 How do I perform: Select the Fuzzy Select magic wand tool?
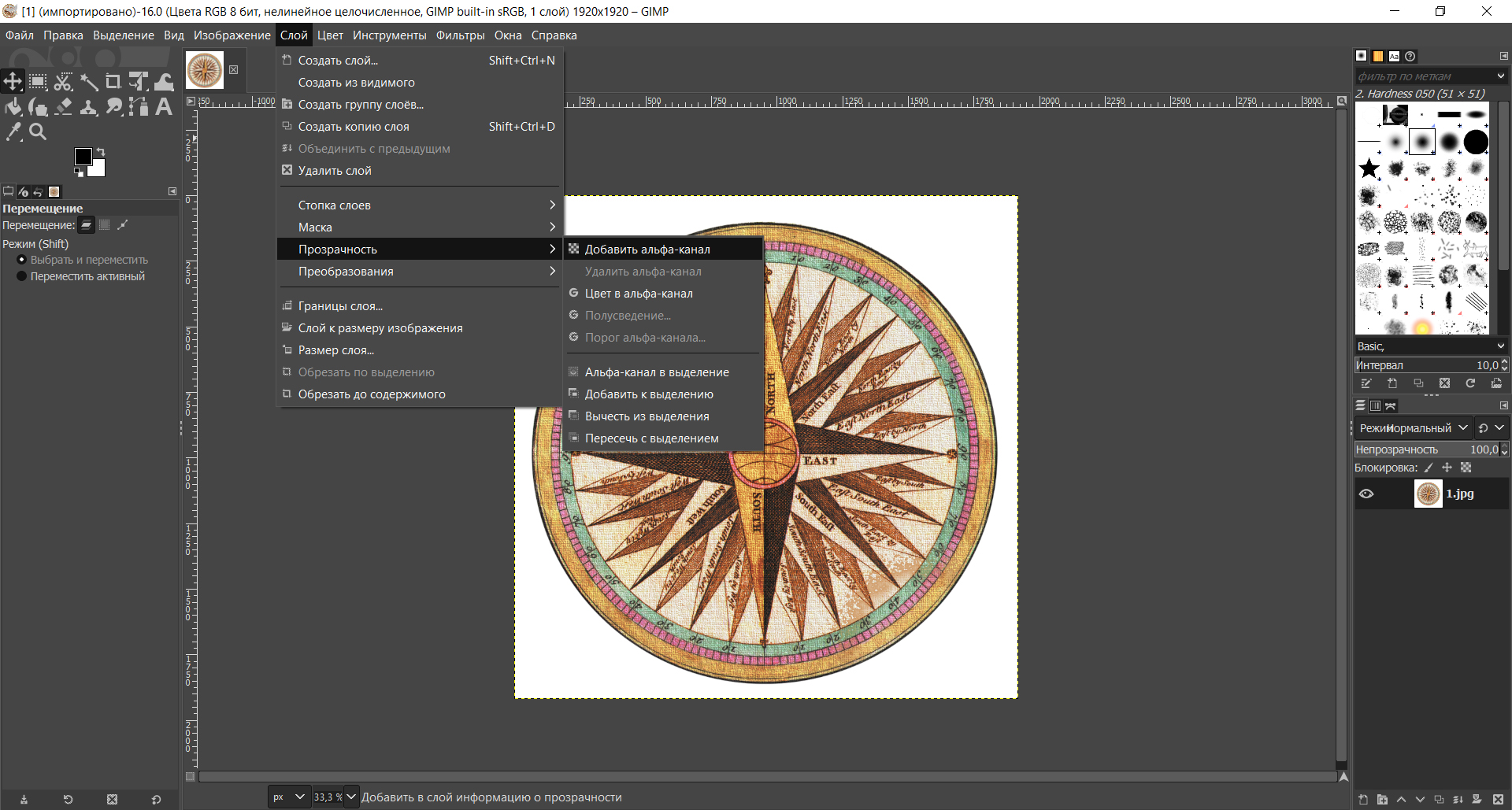(88, 81)
